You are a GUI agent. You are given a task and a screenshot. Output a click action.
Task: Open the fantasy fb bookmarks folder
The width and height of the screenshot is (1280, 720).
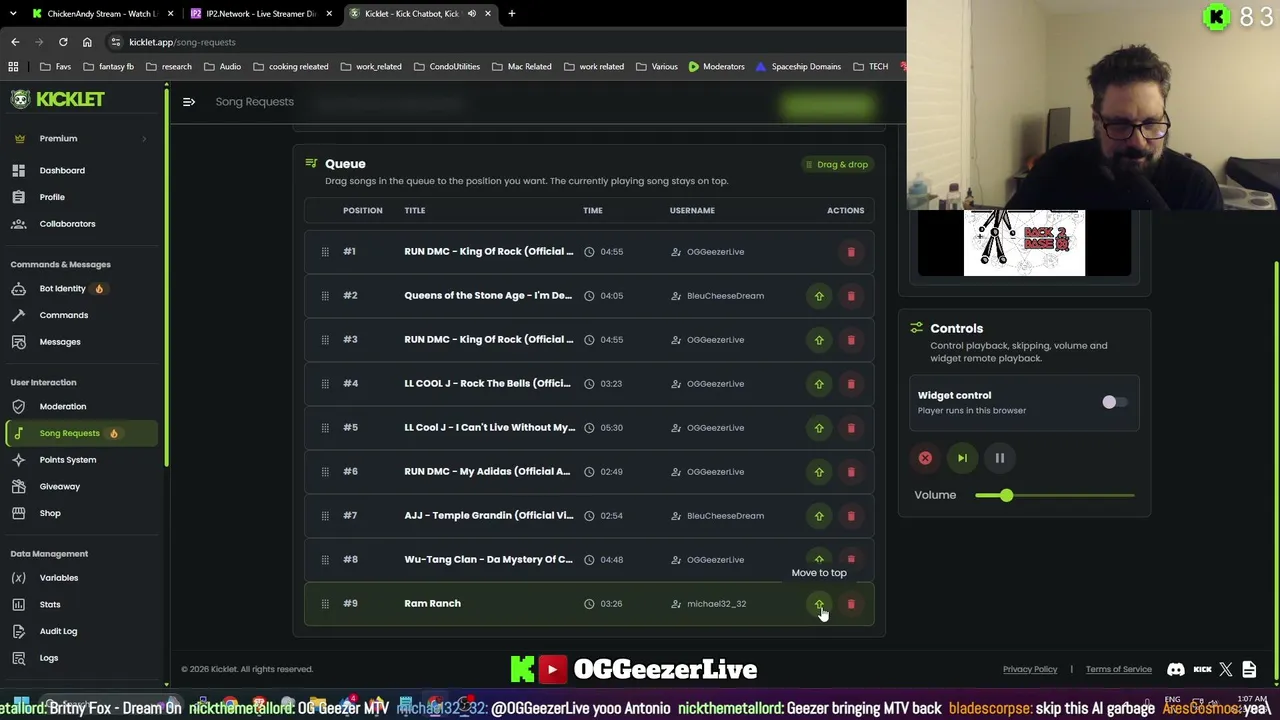109,67
